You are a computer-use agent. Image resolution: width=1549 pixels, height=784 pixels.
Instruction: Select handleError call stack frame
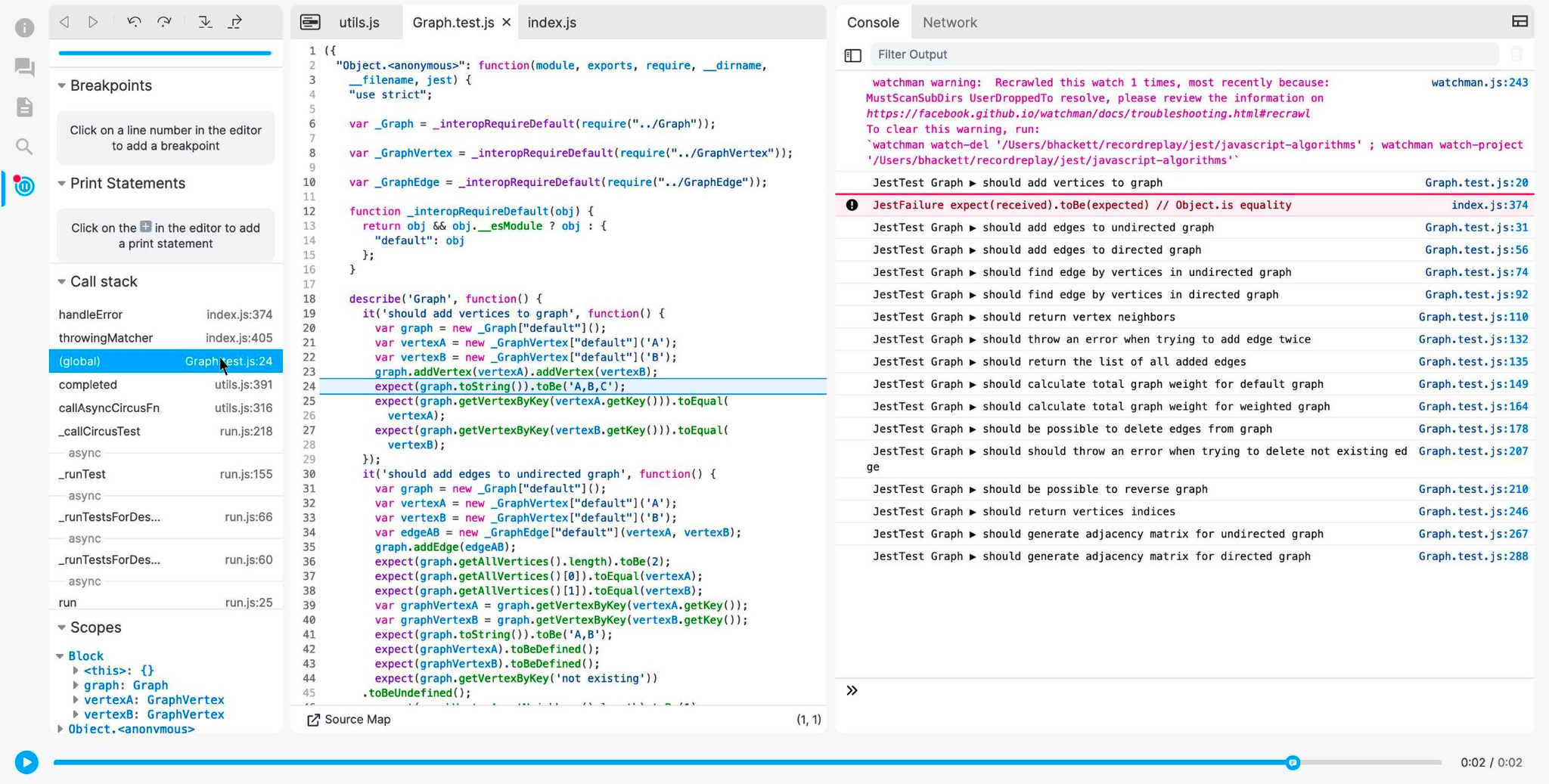pyautogui.click(x=166, y=315)
